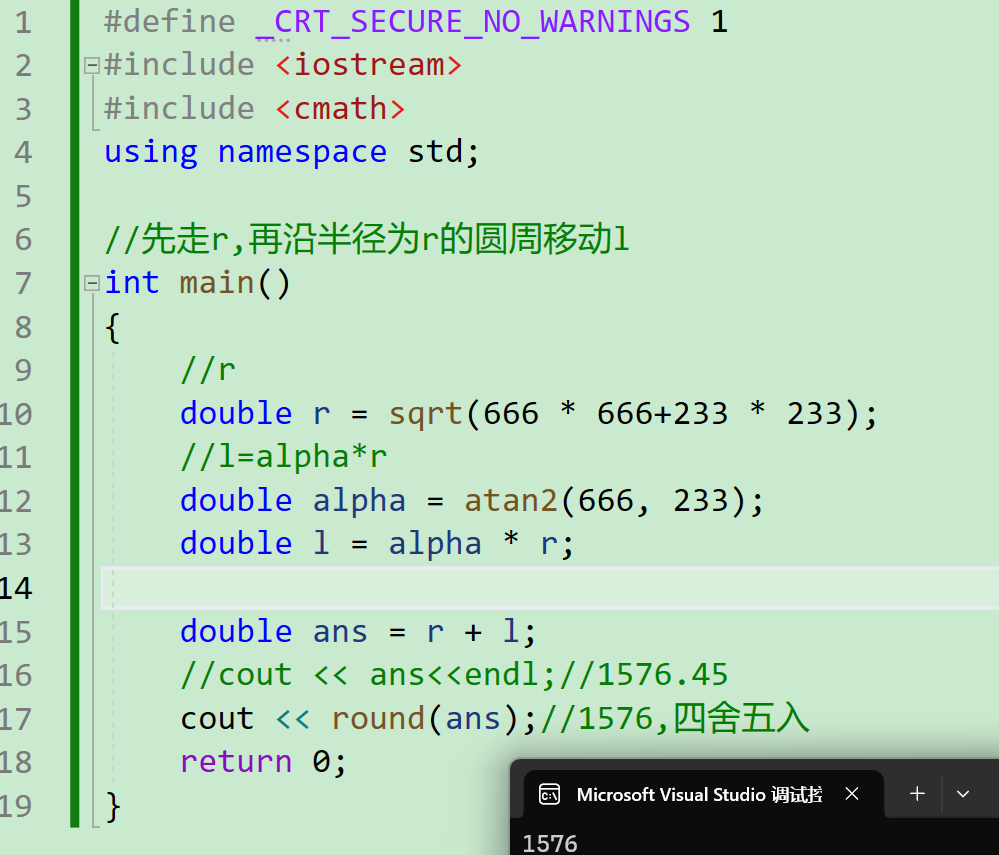Click the '//l=alpha*r' comment
999x855 pixels.
(284, 457)
